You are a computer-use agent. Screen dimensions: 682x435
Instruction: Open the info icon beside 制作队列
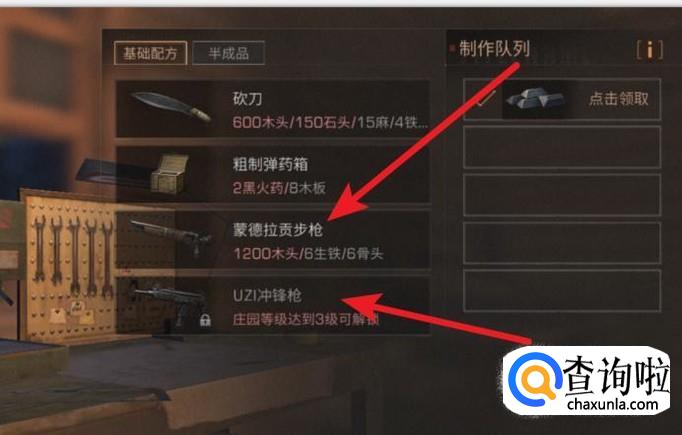coord(650,50)
